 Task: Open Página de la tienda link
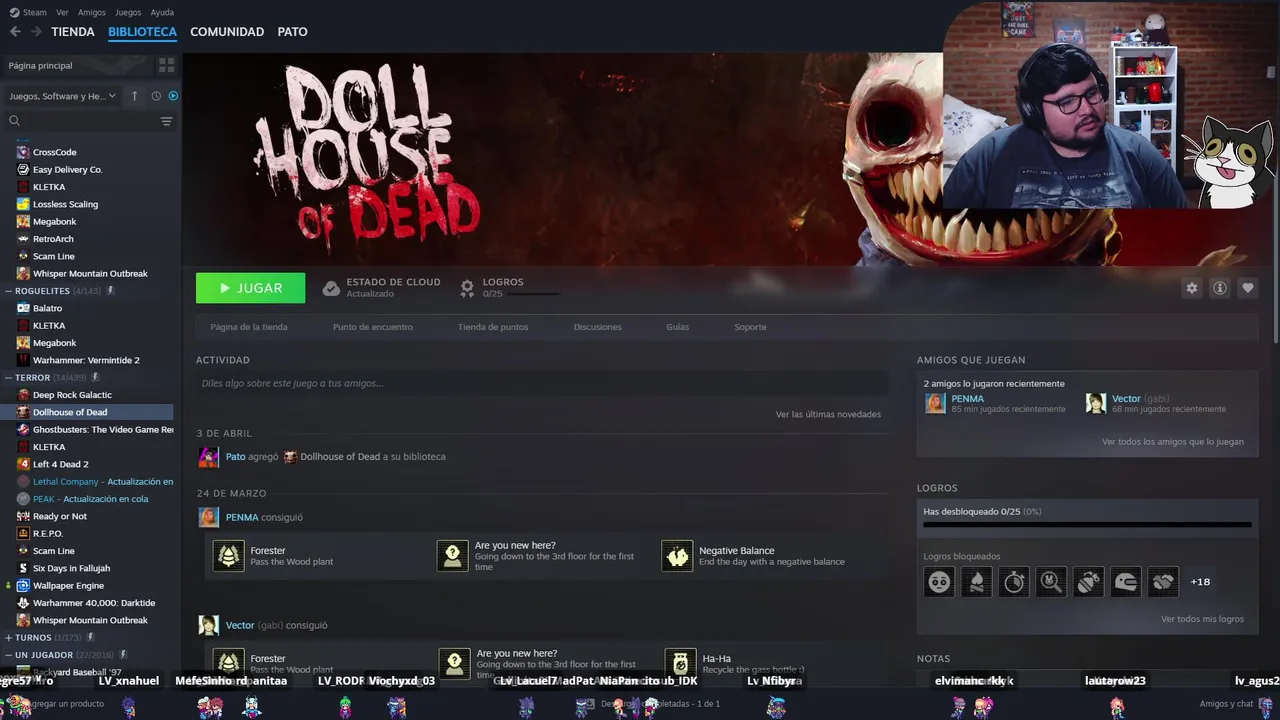pos(249,327)
